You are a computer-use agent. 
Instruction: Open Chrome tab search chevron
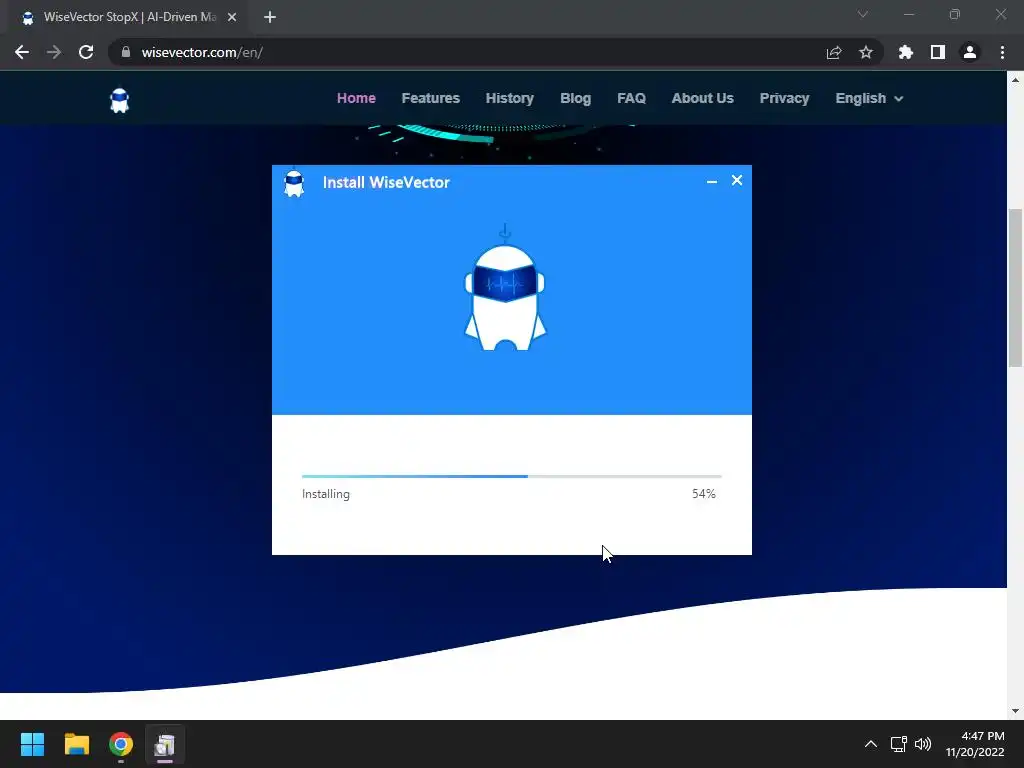pyautogui.click(x=863, y=14)
